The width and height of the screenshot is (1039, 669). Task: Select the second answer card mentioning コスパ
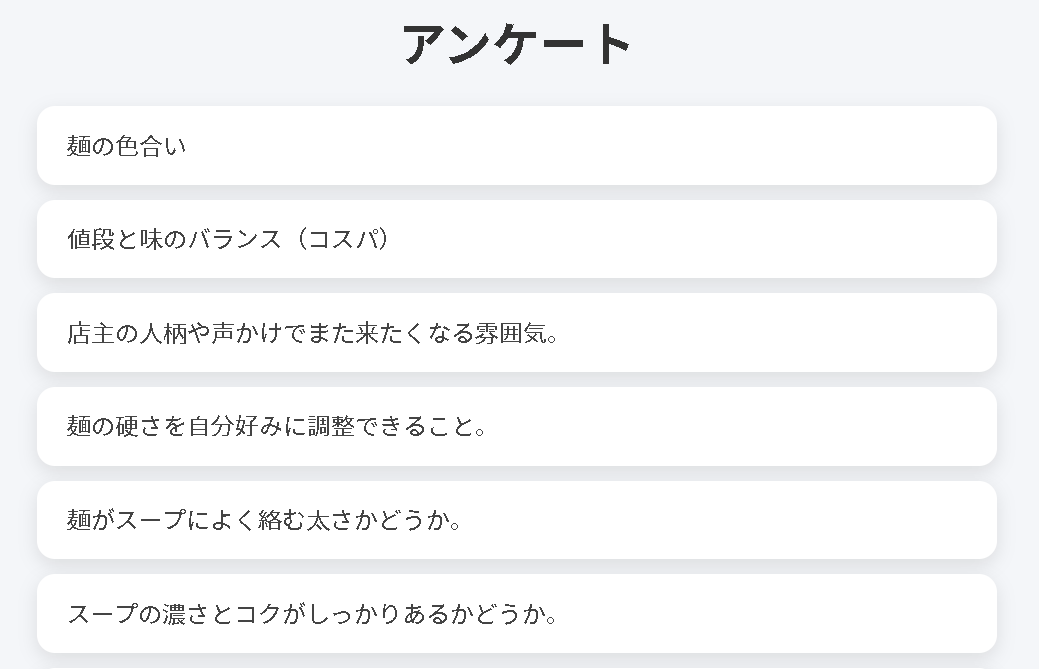[517, 239]
